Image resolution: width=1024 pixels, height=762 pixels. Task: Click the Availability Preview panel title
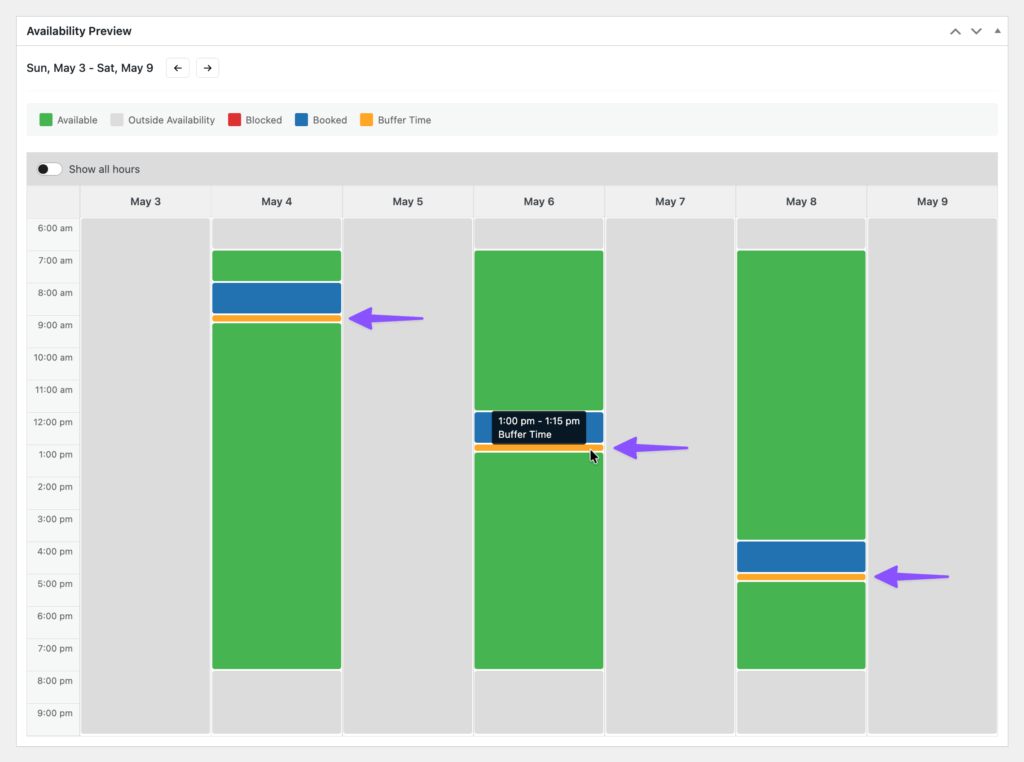[79, 32]
